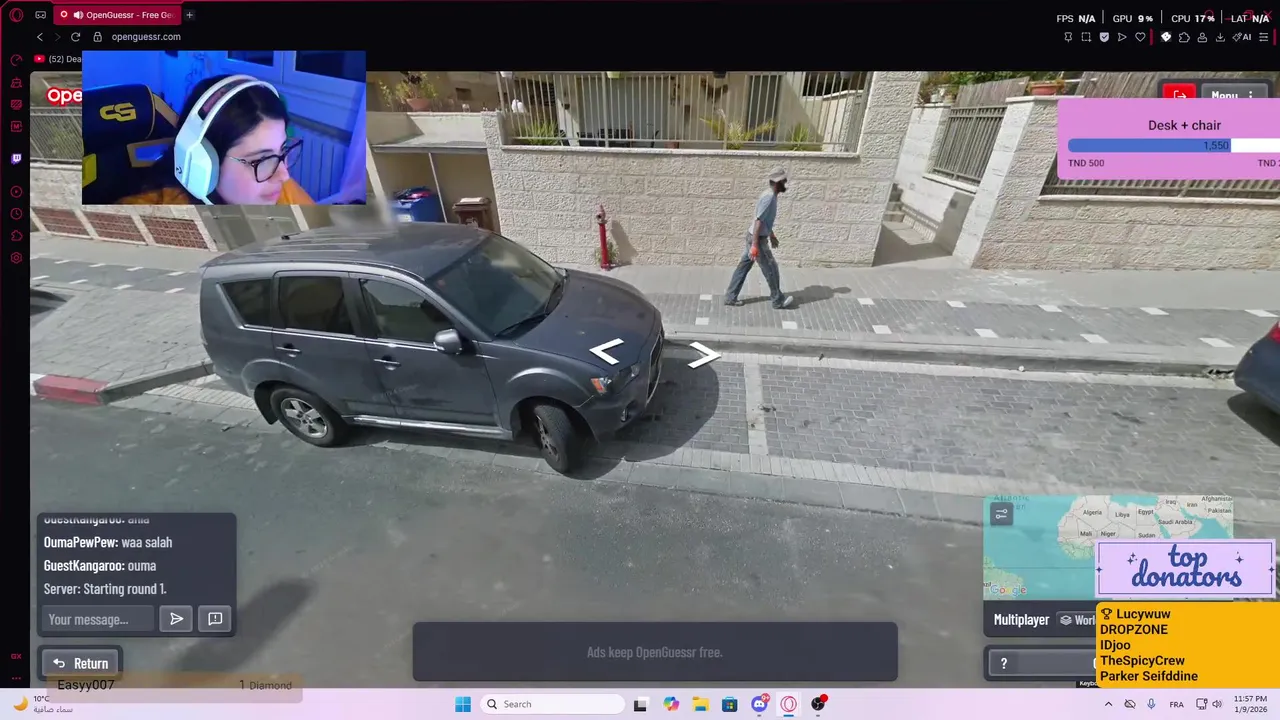The image size is (1280, 720).
Task: Open Twitch in the Opera sidebar
Action: pos(16,159)
